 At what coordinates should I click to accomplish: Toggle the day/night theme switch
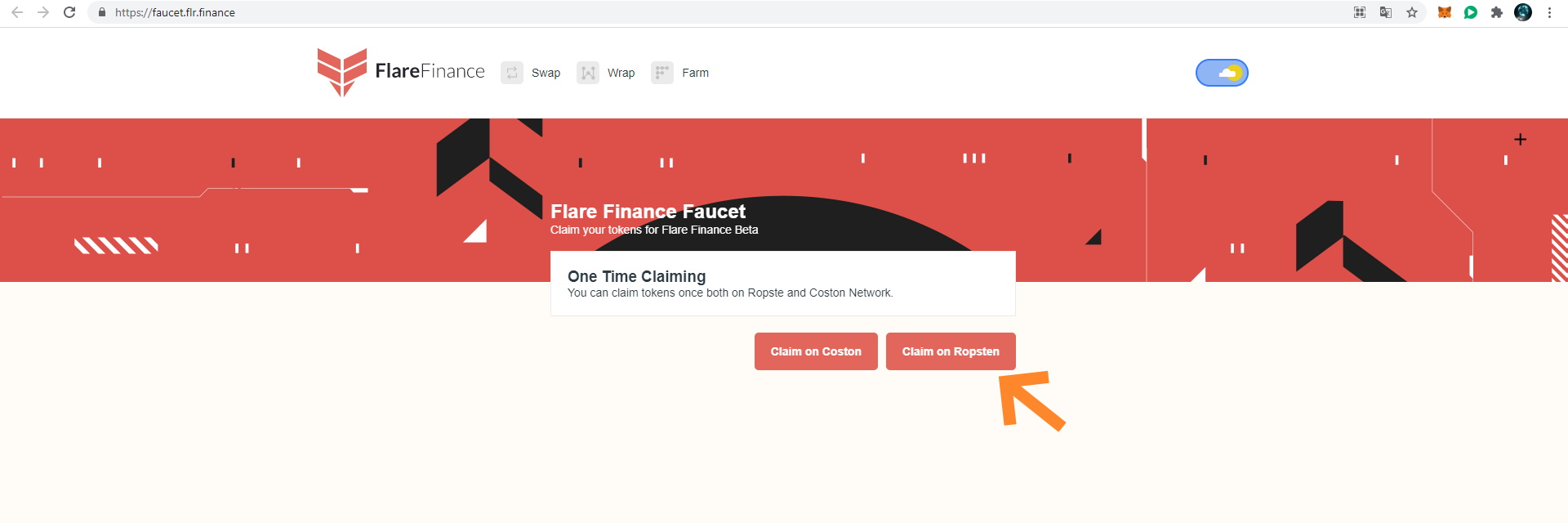pyautogui.click(x=1222, y=73)
